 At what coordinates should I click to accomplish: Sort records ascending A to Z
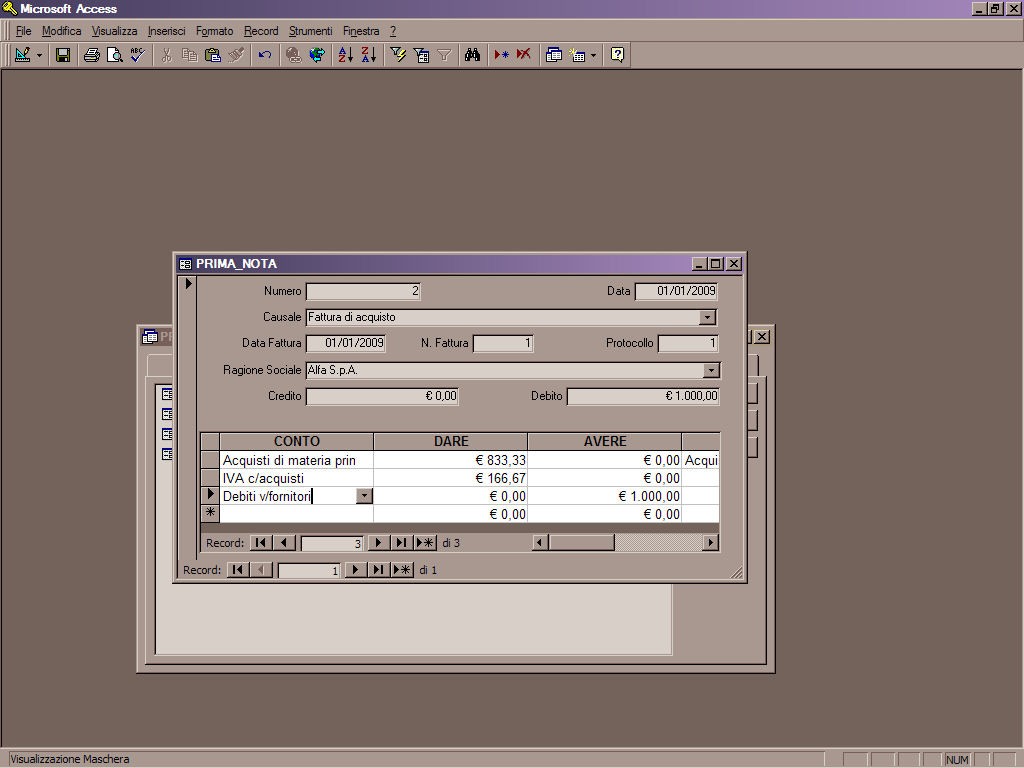[345, 55]
